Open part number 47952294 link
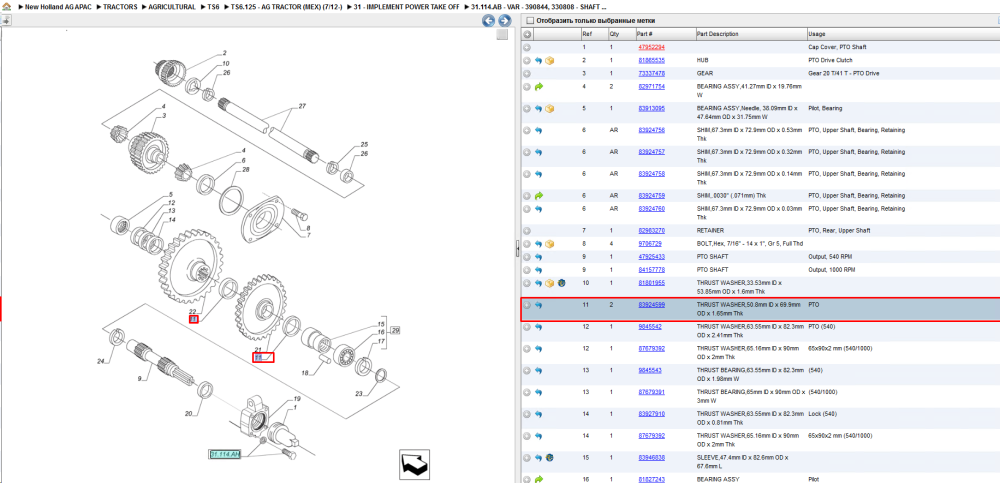Screen dimensions: 1000x483 652,47
